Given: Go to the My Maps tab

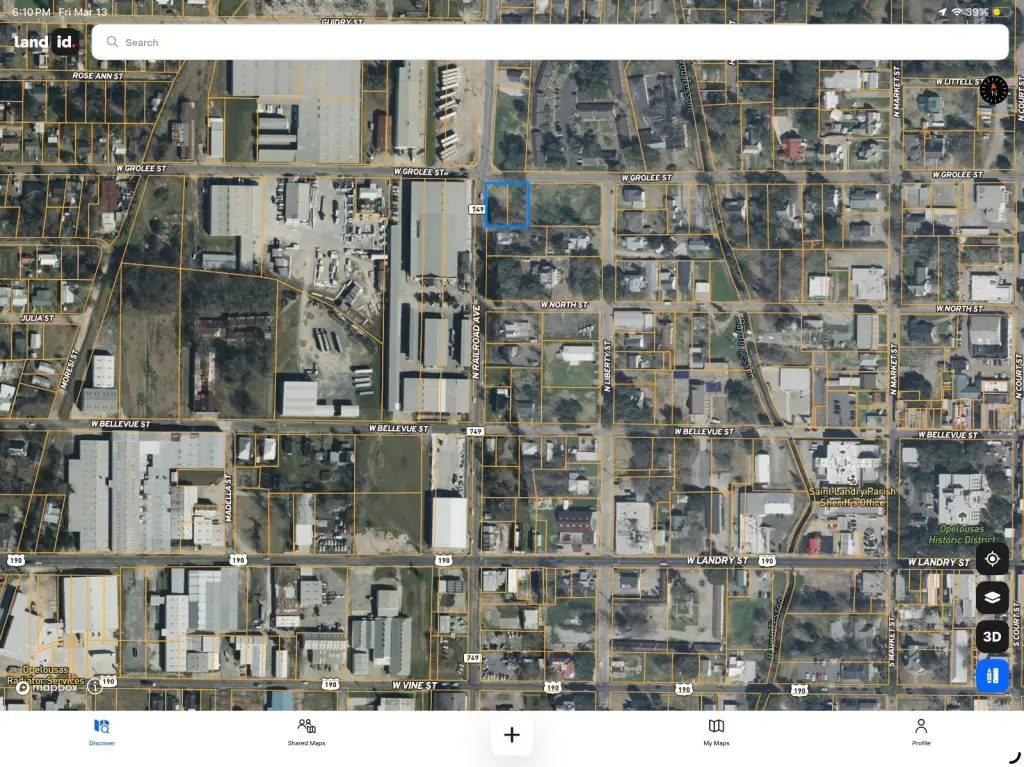Looking at the screenshot, I should coord(716,732).
